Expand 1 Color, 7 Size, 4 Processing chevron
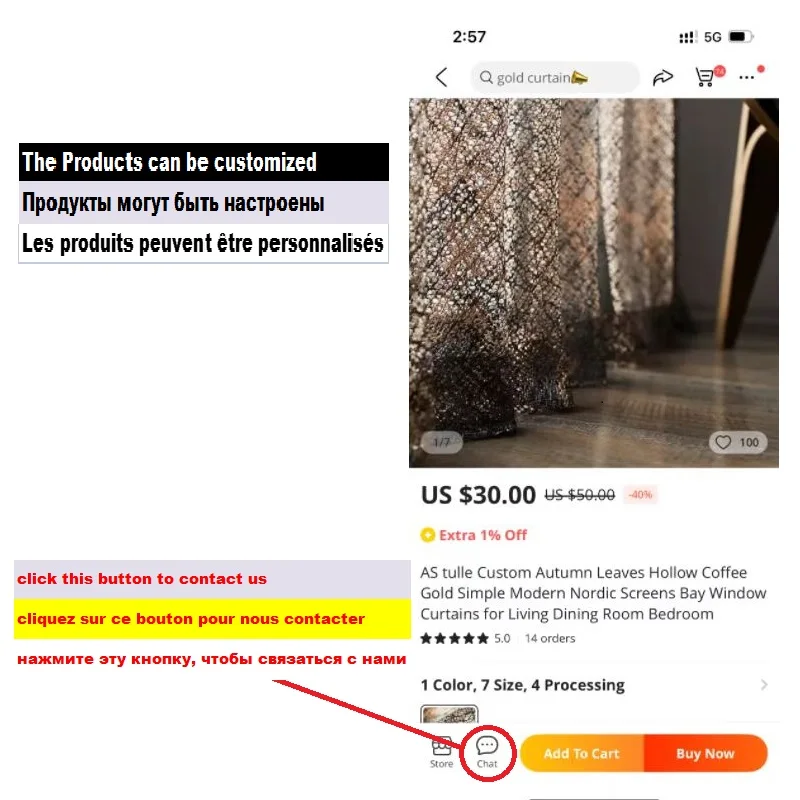 pos(764,685)
